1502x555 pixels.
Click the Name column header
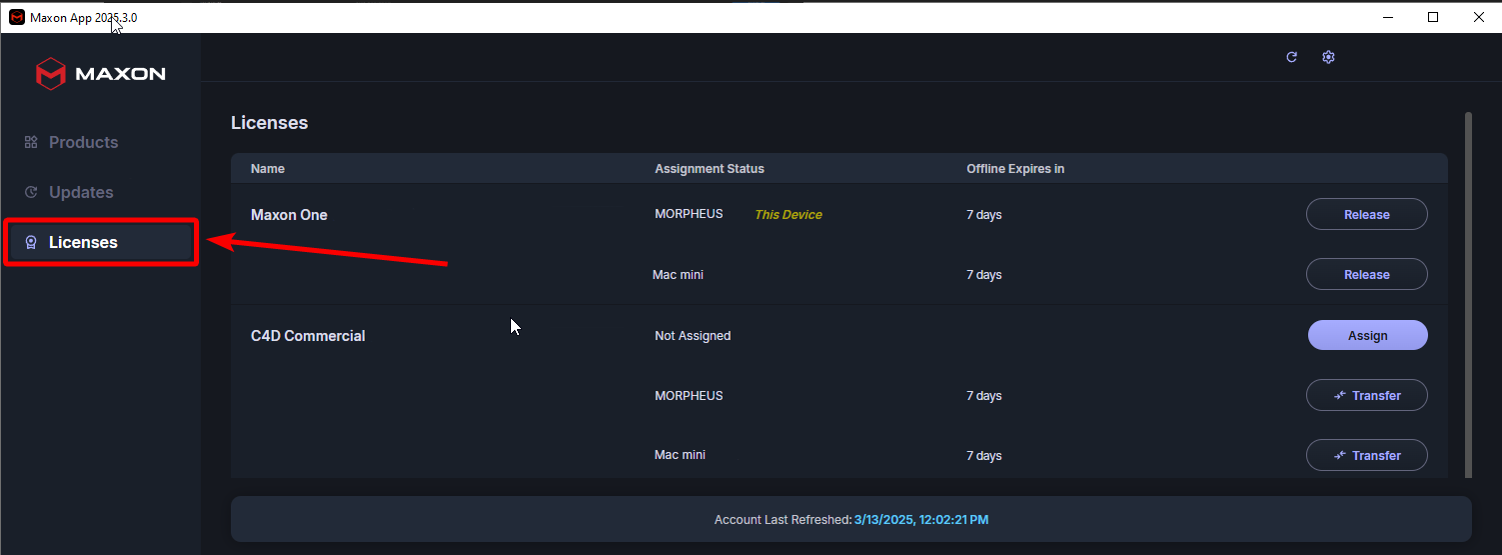[x=268, y=168]
